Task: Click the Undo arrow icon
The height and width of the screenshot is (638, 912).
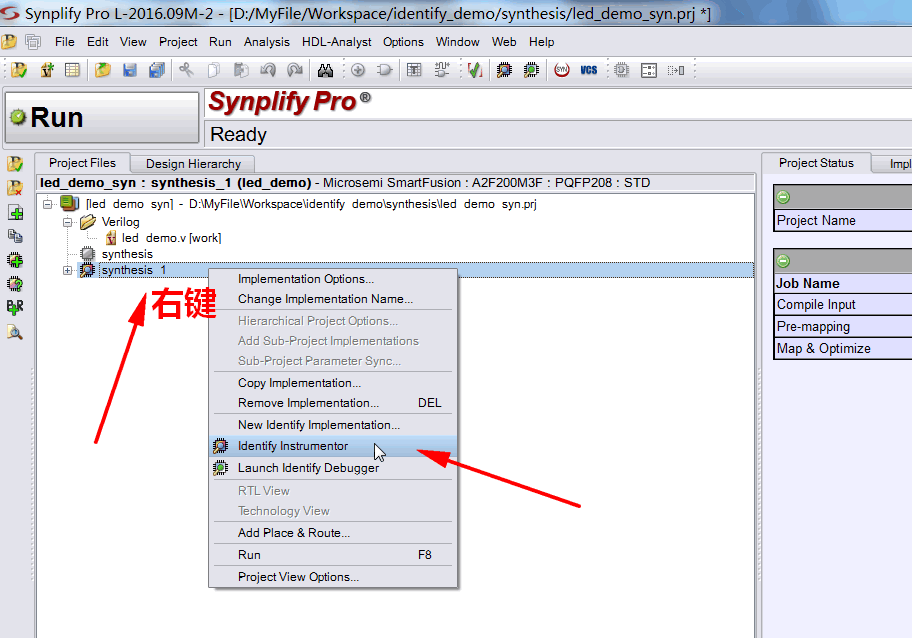Action: click(268, 70)
